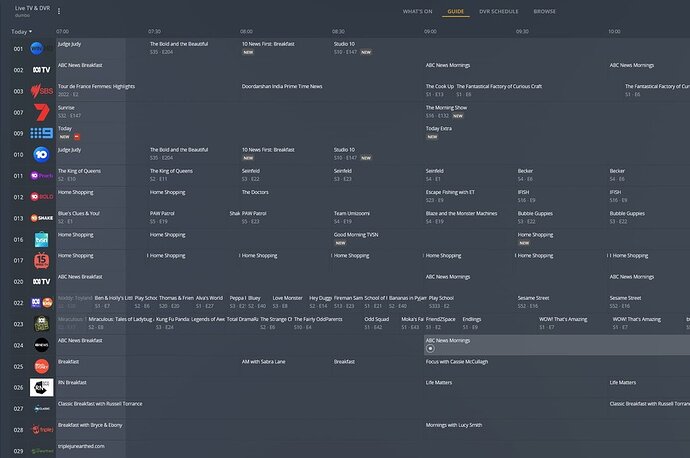
Task: Click the 09:00 time marker
Action: coord(430,32)
